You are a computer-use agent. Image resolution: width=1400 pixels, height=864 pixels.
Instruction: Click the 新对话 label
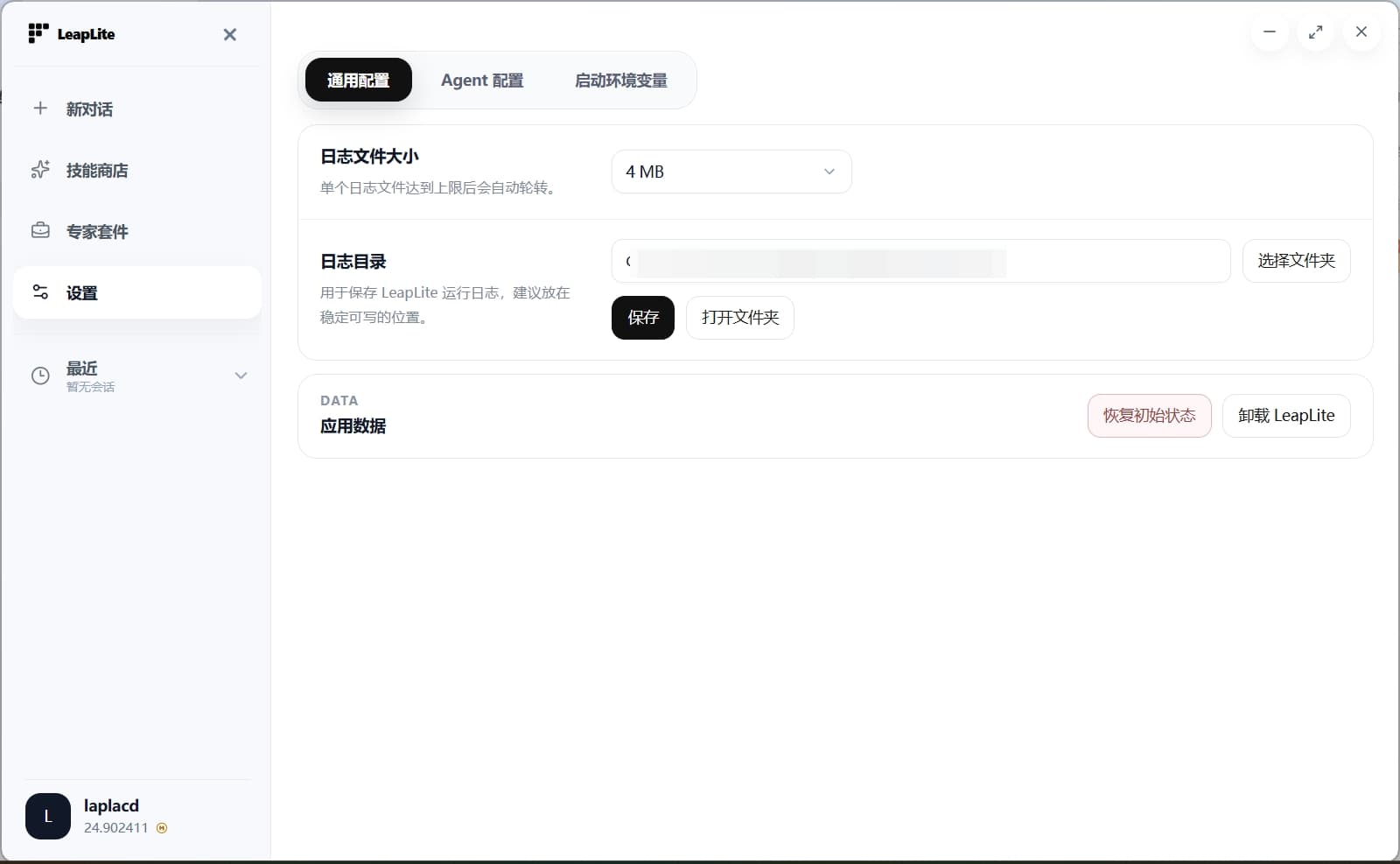pyautogui.click(x=89, y=109)
